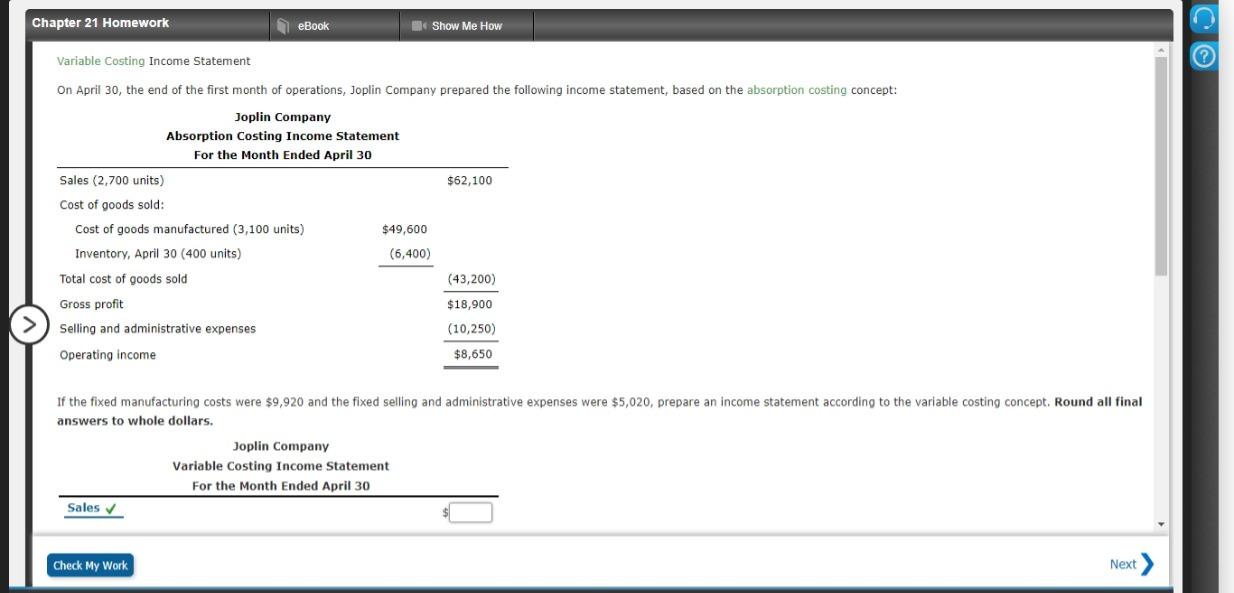Click the circular question mark help icon

(1204, 55)
